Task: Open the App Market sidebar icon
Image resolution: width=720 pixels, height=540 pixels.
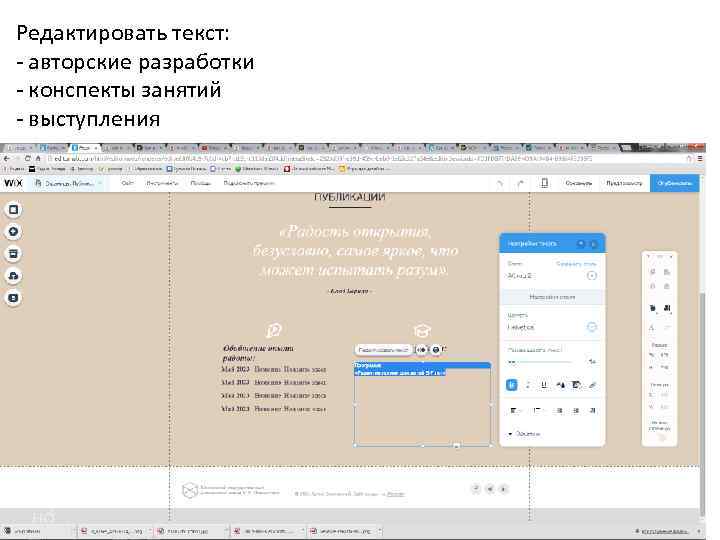Action: (x=13, y=253)
